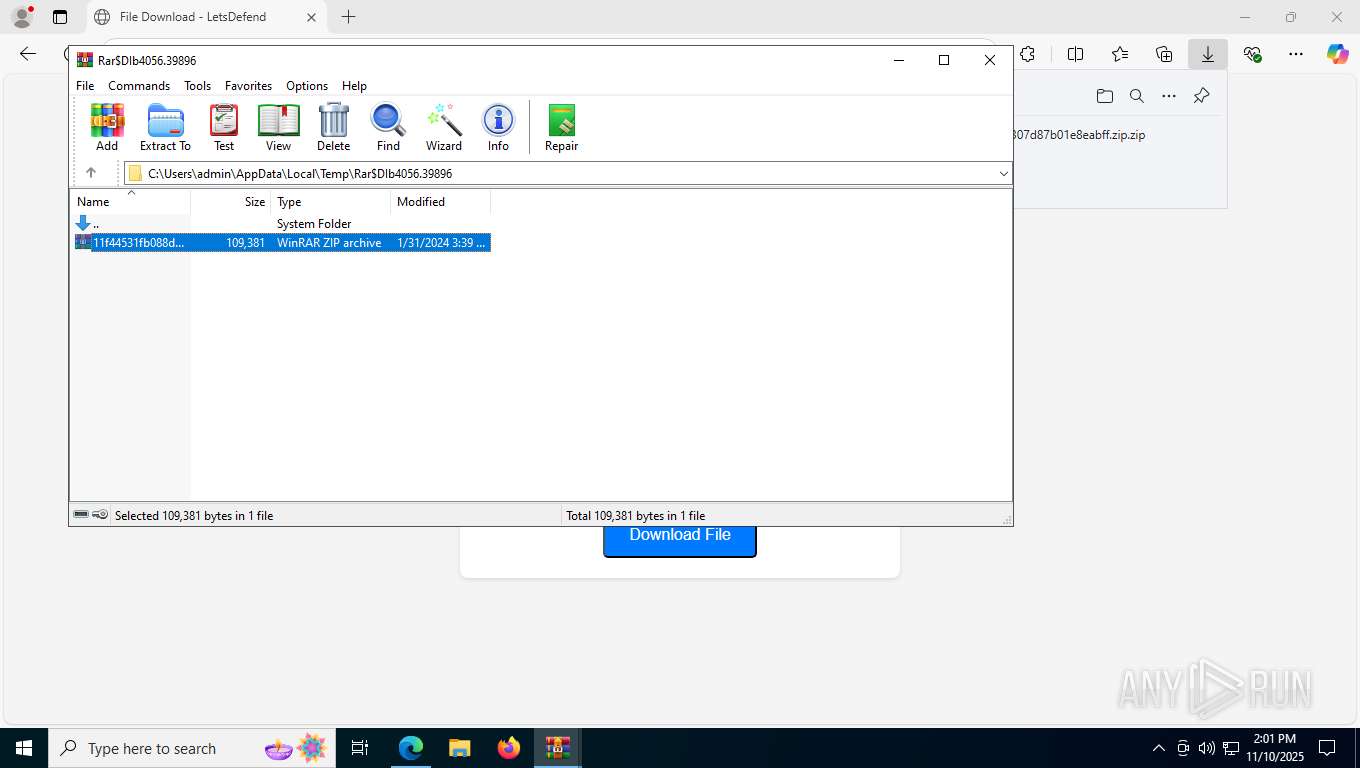Open browser Favorites star icon
The width and height of the screenshot is (1360, 768).
tap(1120, 54)
